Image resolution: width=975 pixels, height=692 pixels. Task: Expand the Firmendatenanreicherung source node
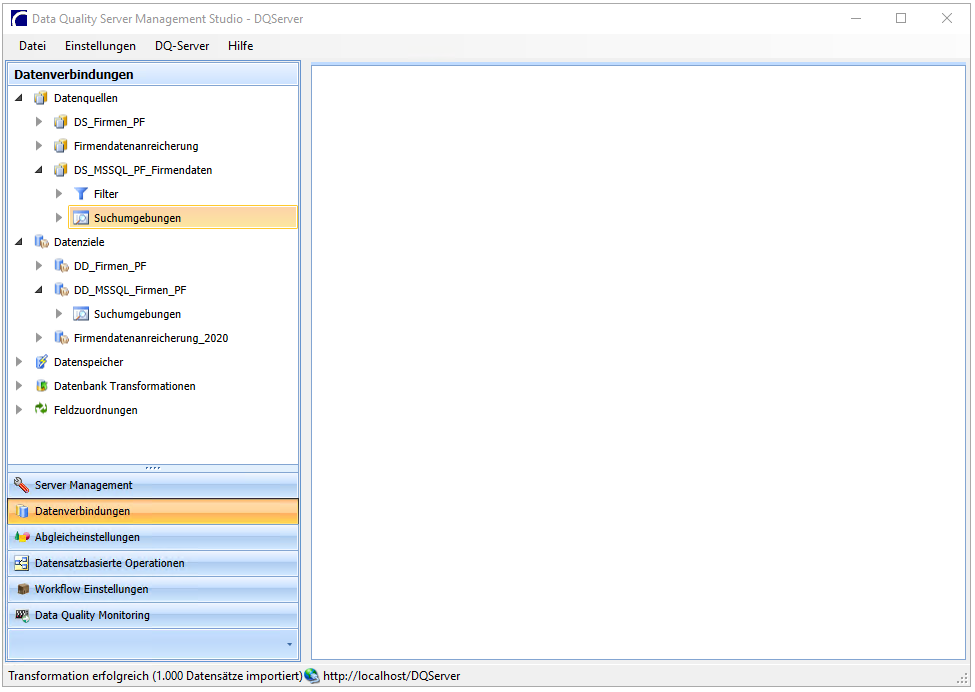[x=39, y=146]
